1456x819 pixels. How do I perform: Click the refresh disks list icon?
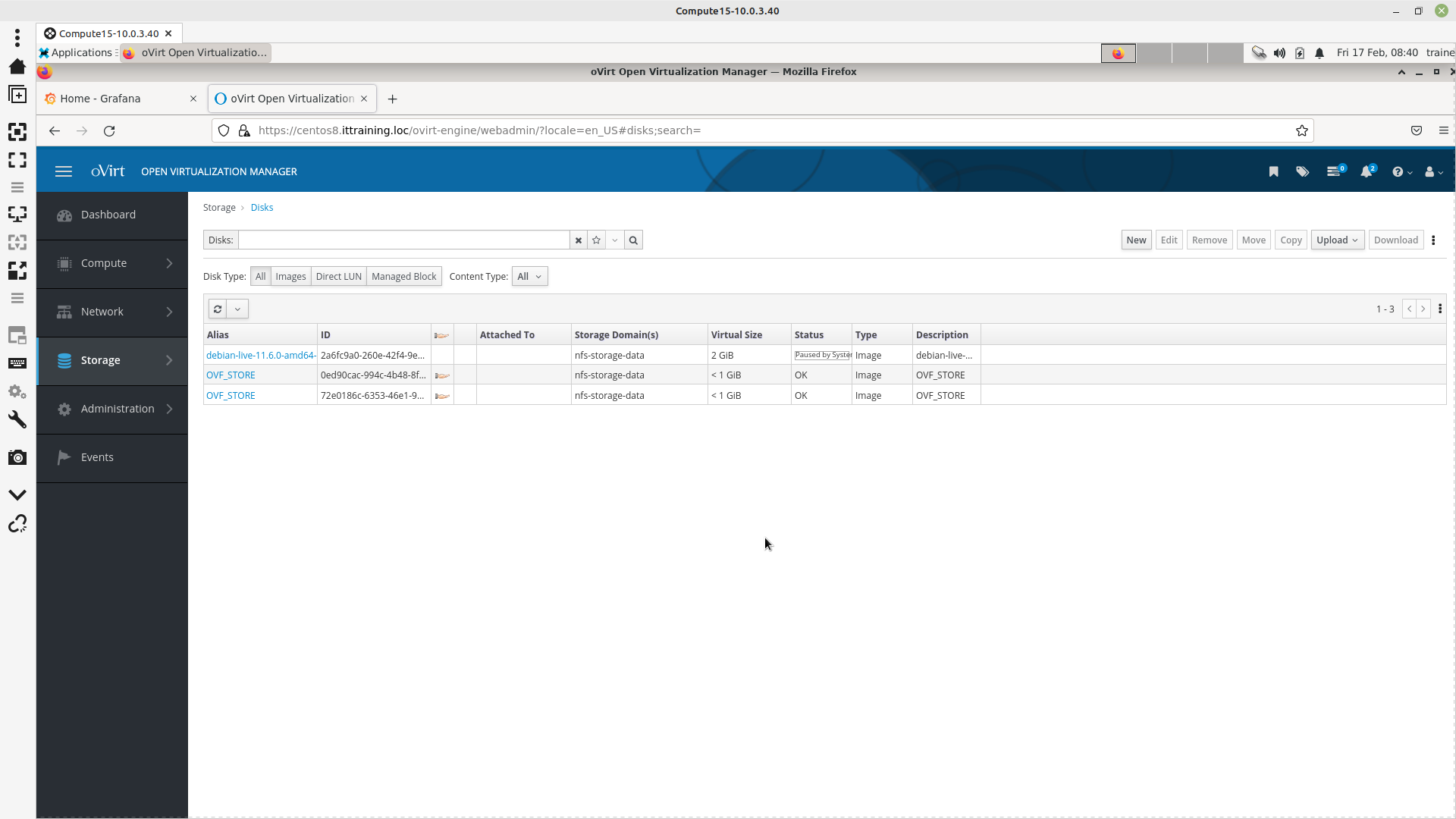tap(218, 309)
